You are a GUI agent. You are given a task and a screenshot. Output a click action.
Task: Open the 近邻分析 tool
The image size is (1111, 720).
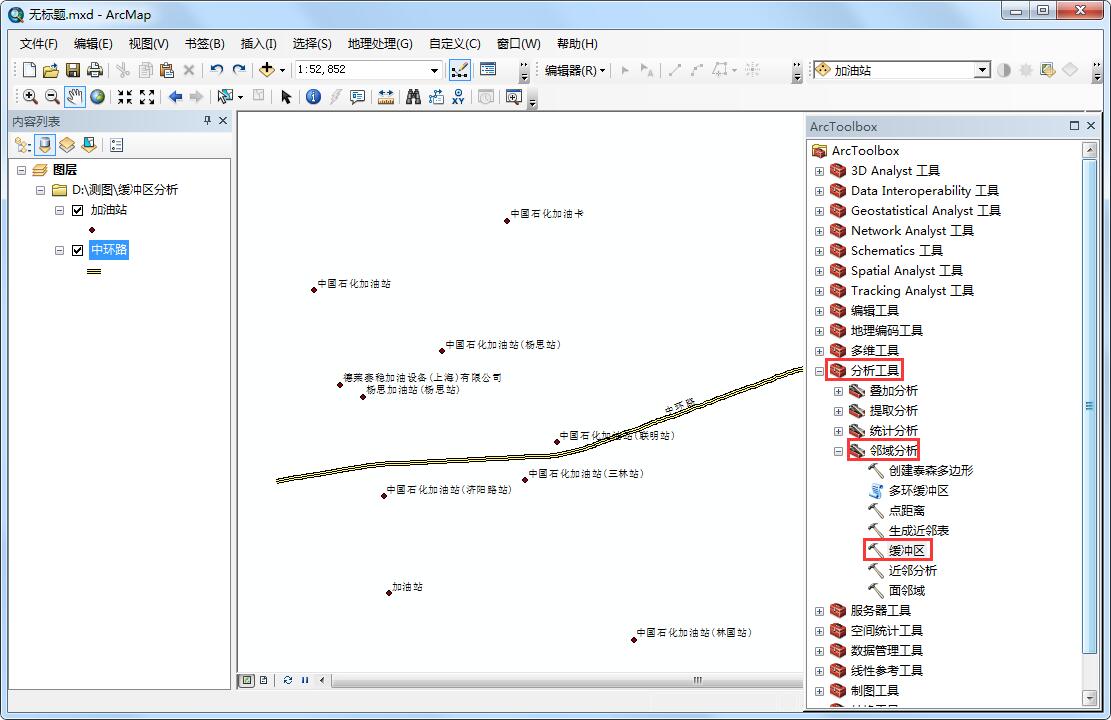(x=903, y=570)
